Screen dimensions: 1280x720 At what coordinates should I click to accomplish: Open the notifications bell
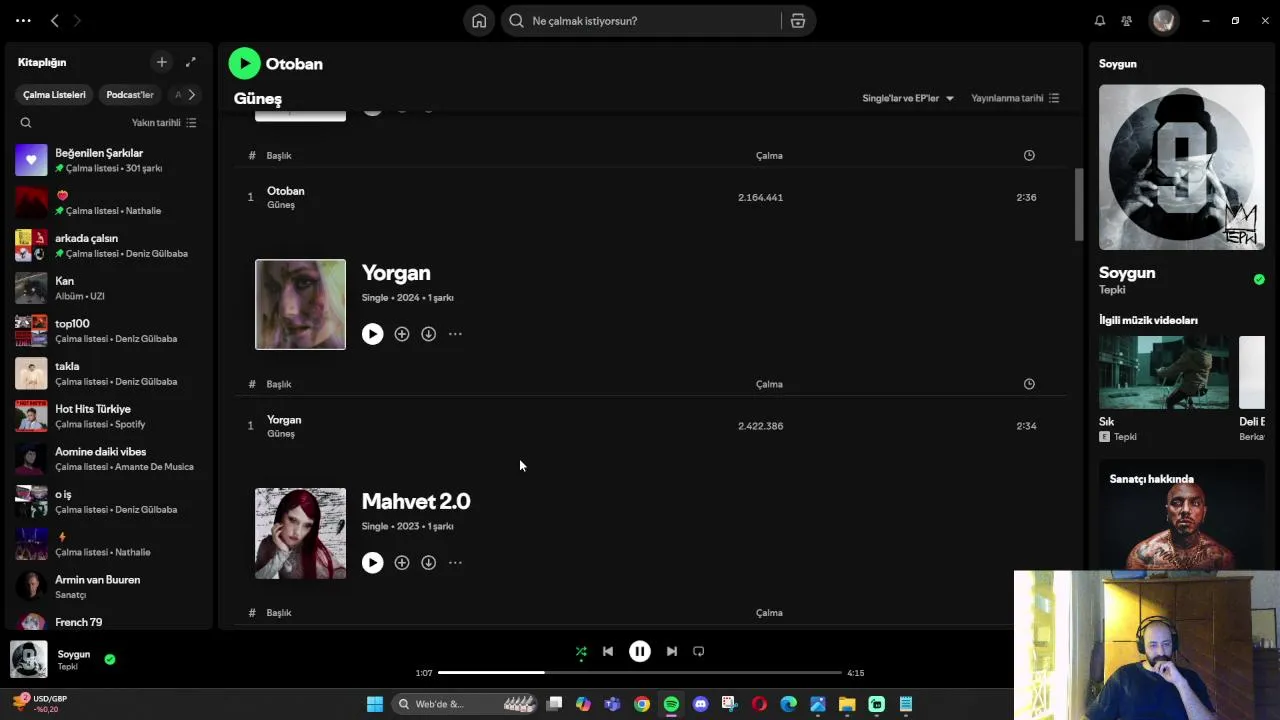[x=1100, y=21]
